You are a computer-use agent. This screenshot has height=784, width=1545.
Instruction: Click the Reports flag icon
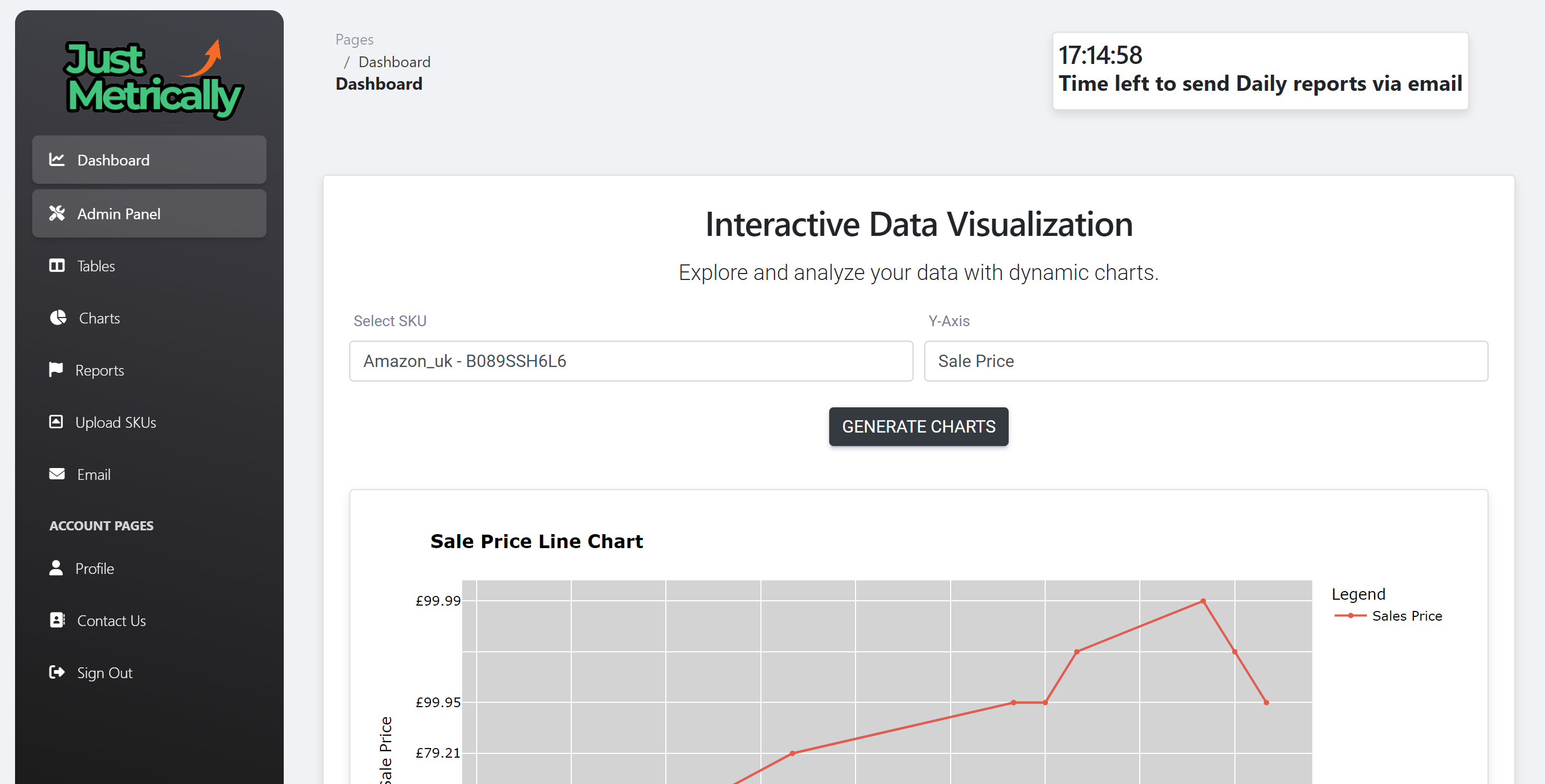[x=56, y=370]
